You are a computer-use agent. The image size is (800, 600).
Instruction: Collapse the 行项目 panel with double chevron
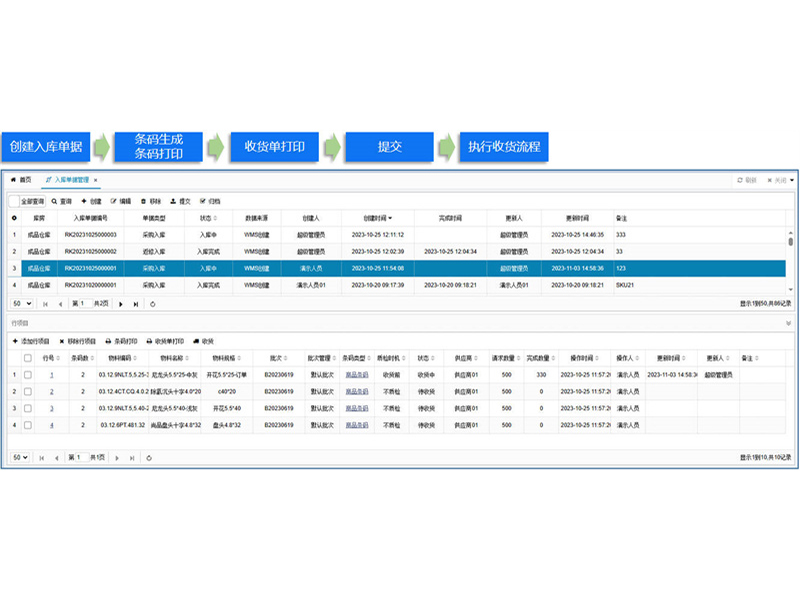click(x=788, y=323)
